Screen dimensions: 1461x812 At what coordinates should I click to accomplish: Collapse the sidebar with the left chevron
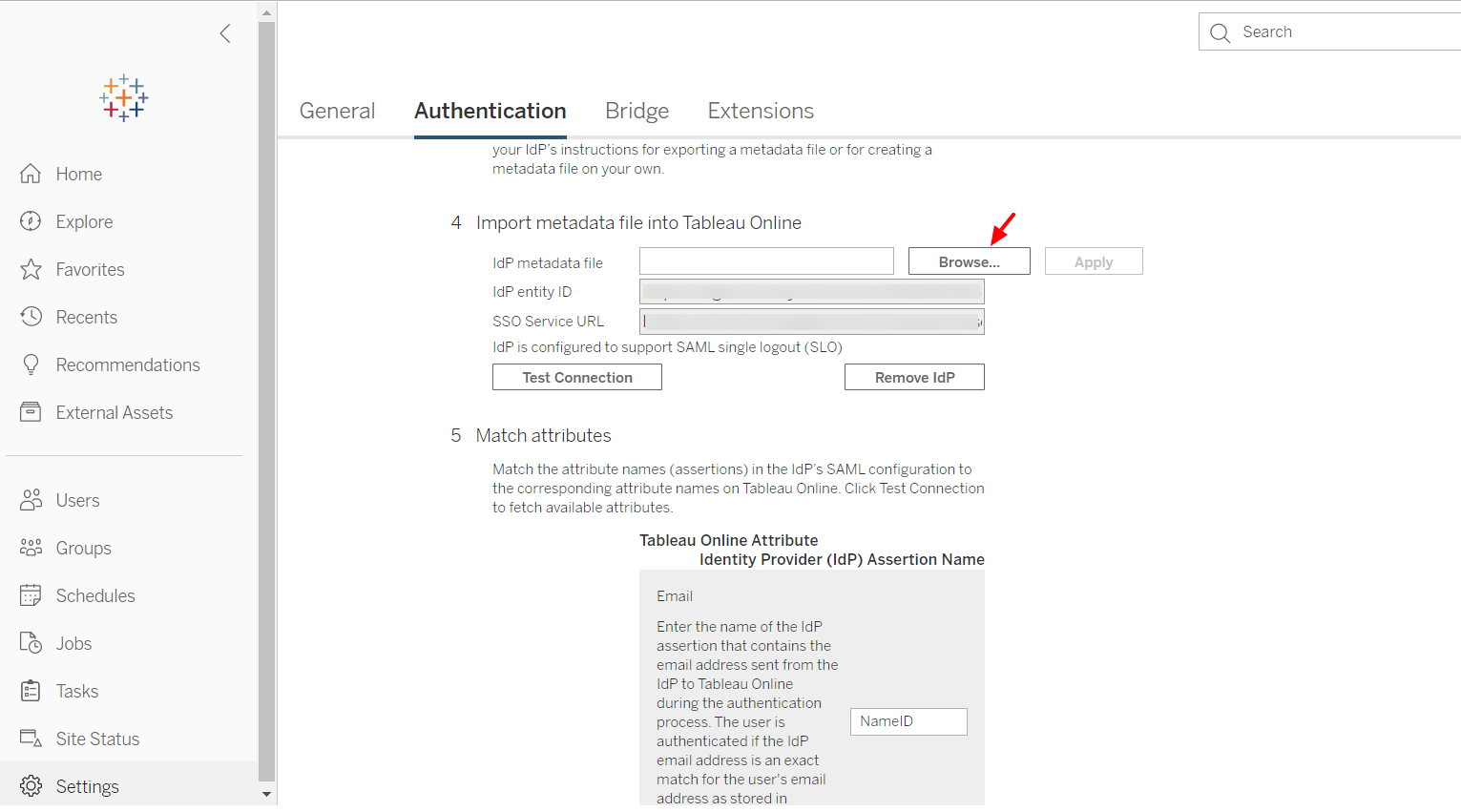click(225, 33)
